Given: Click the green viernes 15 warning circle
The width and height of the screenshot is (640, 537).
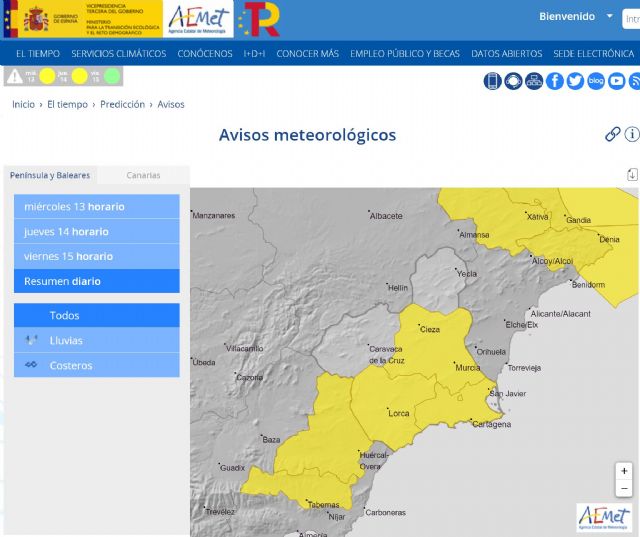Looking at the screenshot, I should click(x=112, y=76).
